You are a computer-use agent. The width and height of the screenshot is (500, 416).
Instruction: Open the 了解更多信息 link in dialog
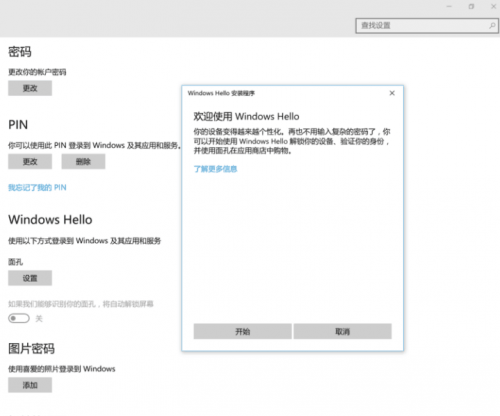coord(215,169)
